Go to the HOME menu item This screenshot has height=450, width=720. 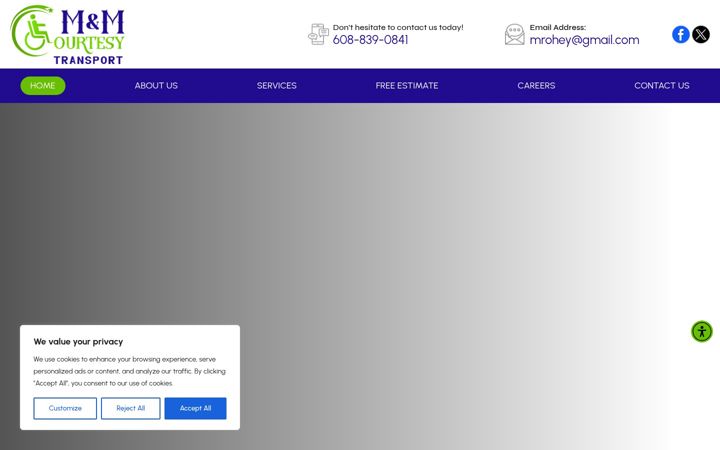43,85
